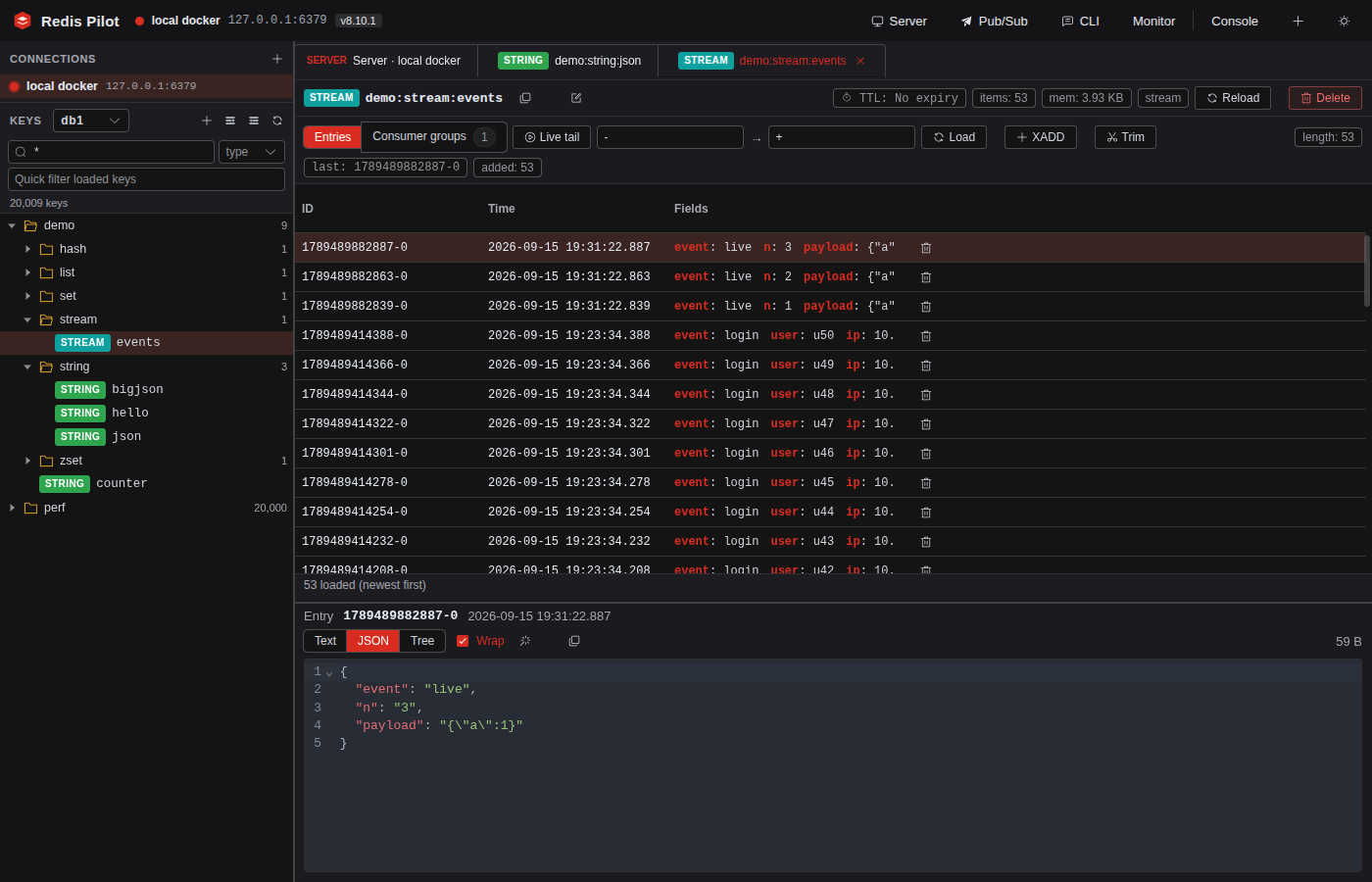
Task: Click the Trim button
Action: tap(1125, 137)
